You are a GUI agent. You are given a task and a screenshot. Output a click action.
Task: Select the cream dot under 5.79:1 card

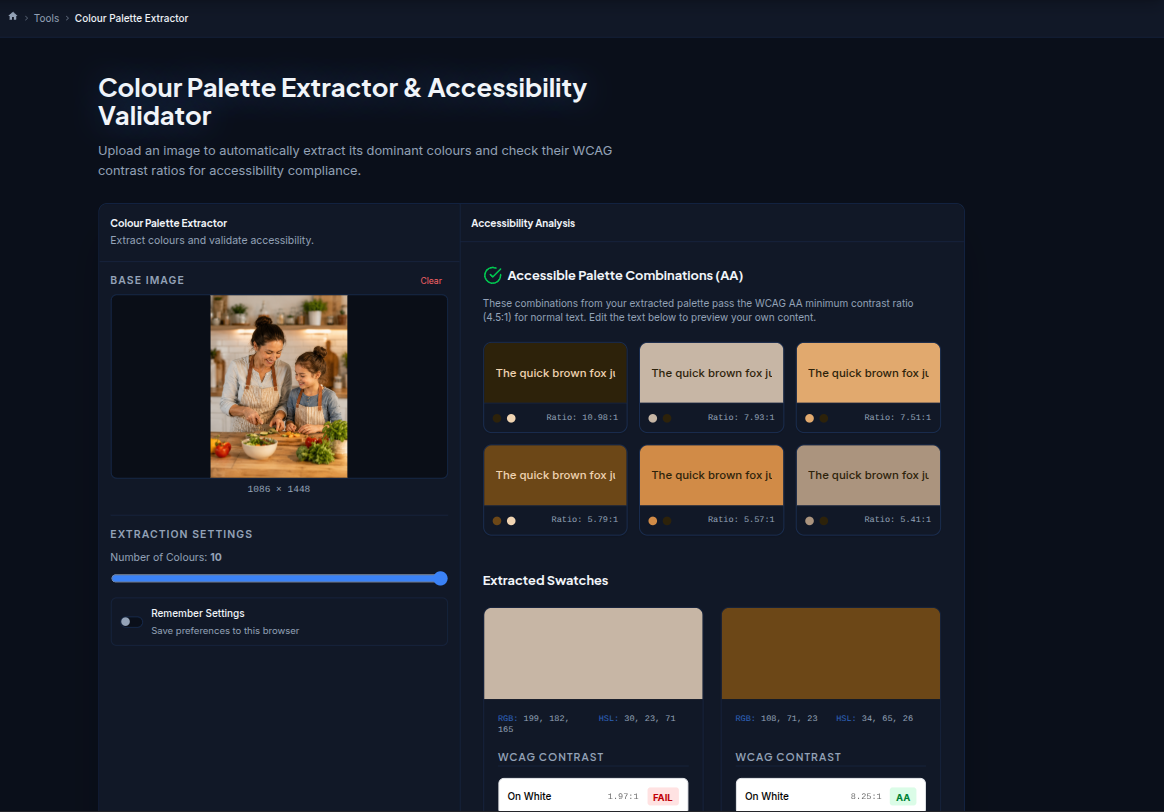pyautogui.click(x=511, y=520)
